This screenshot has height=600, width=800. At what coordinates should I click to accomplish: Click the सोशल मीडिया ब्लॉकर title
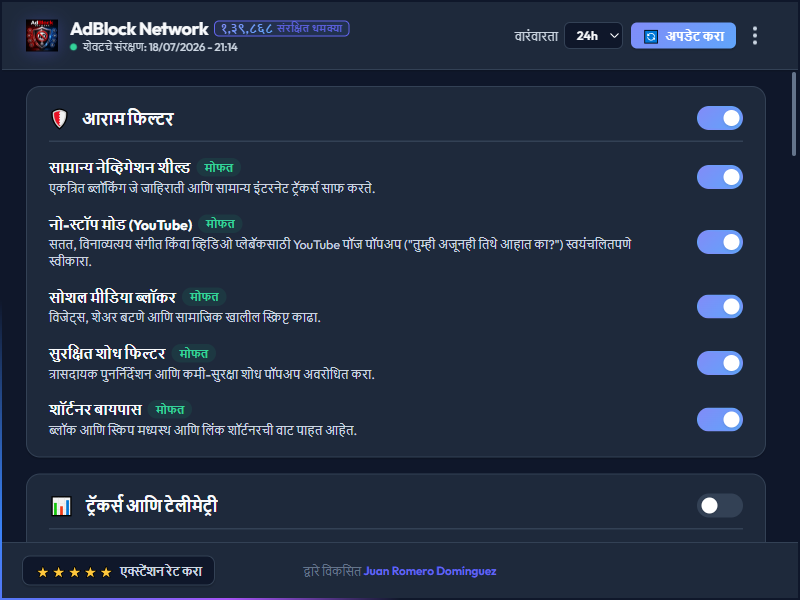pos(112,297)
